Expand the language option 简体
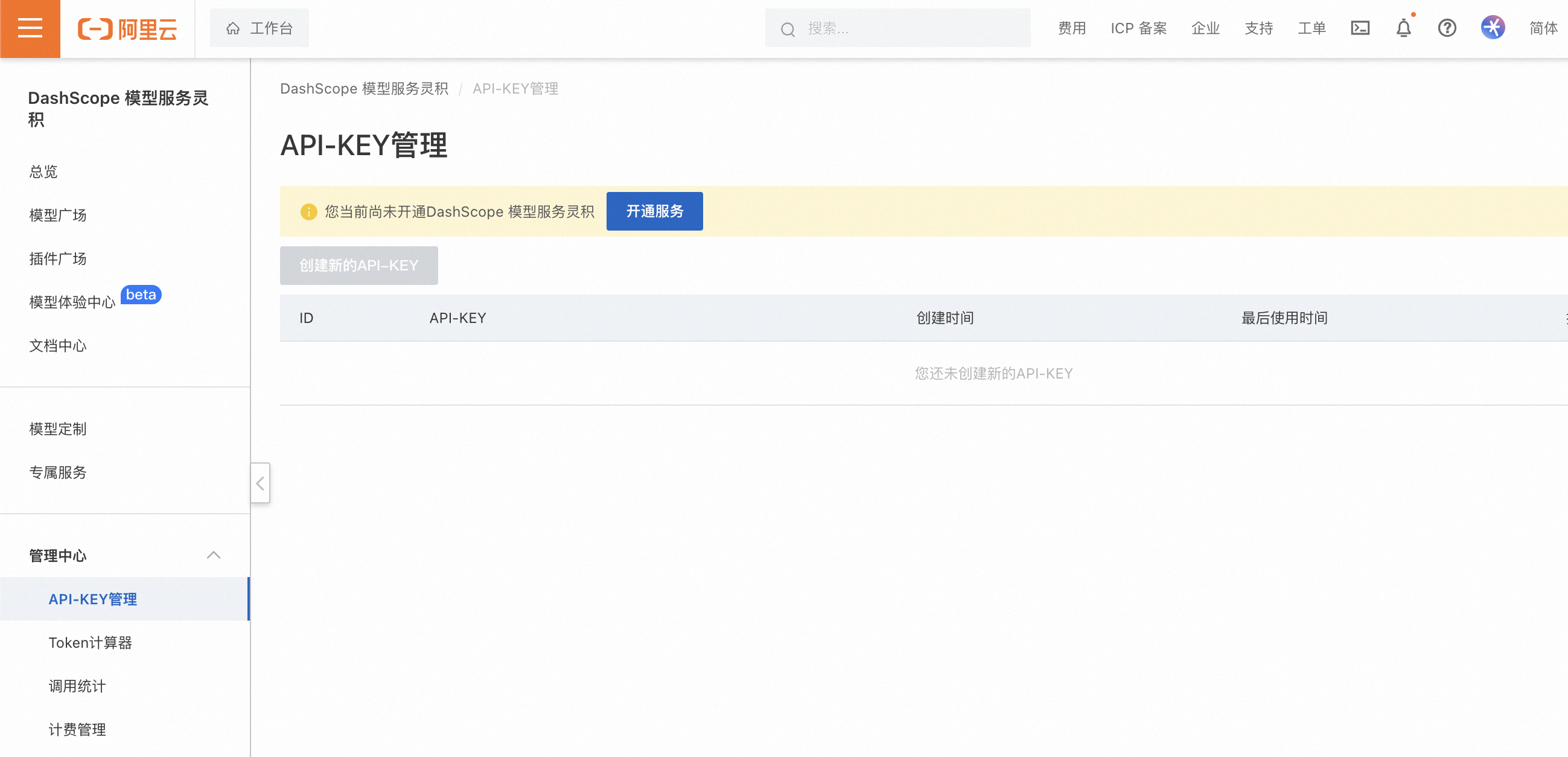This screenshot has height=757, width=1568. 1543,28
